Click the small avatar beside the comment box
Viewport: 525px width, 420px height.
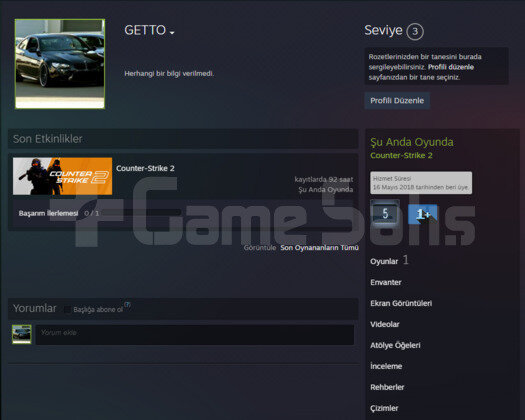[22, 334]
